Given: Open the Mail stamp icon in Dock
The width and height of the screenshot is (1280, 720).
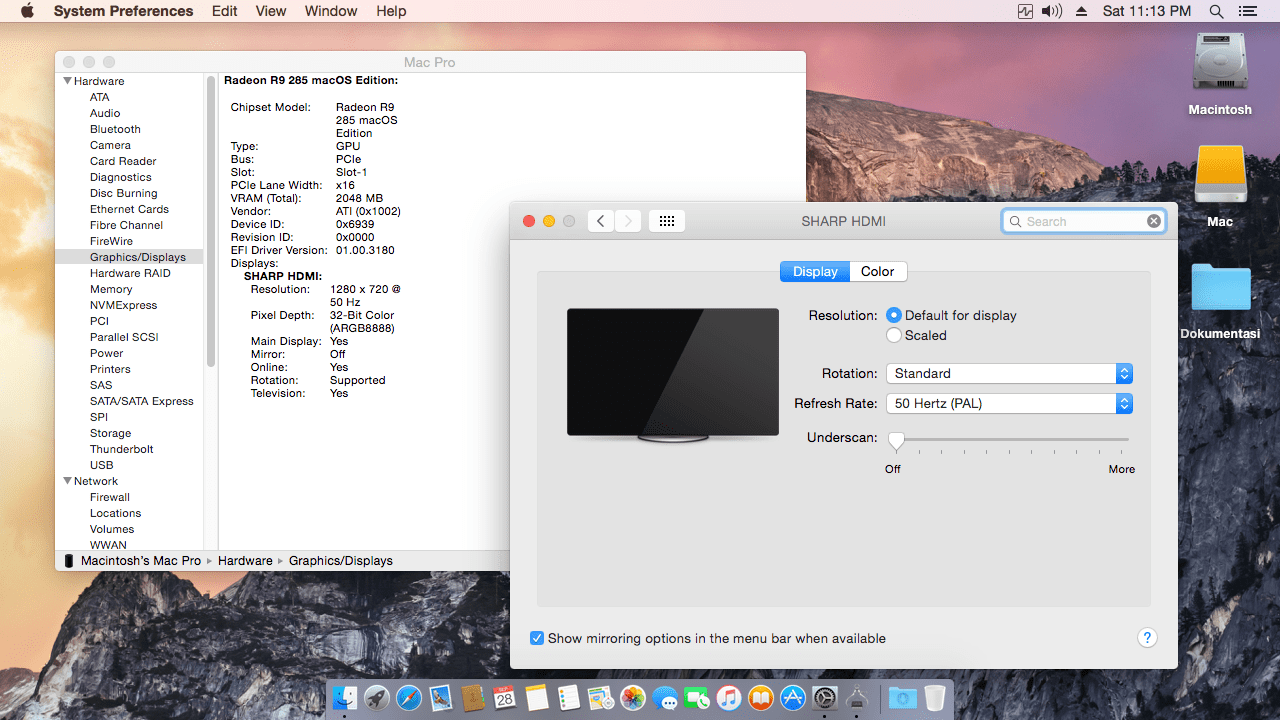Looking at the screenshot, I should click(441, 698).
